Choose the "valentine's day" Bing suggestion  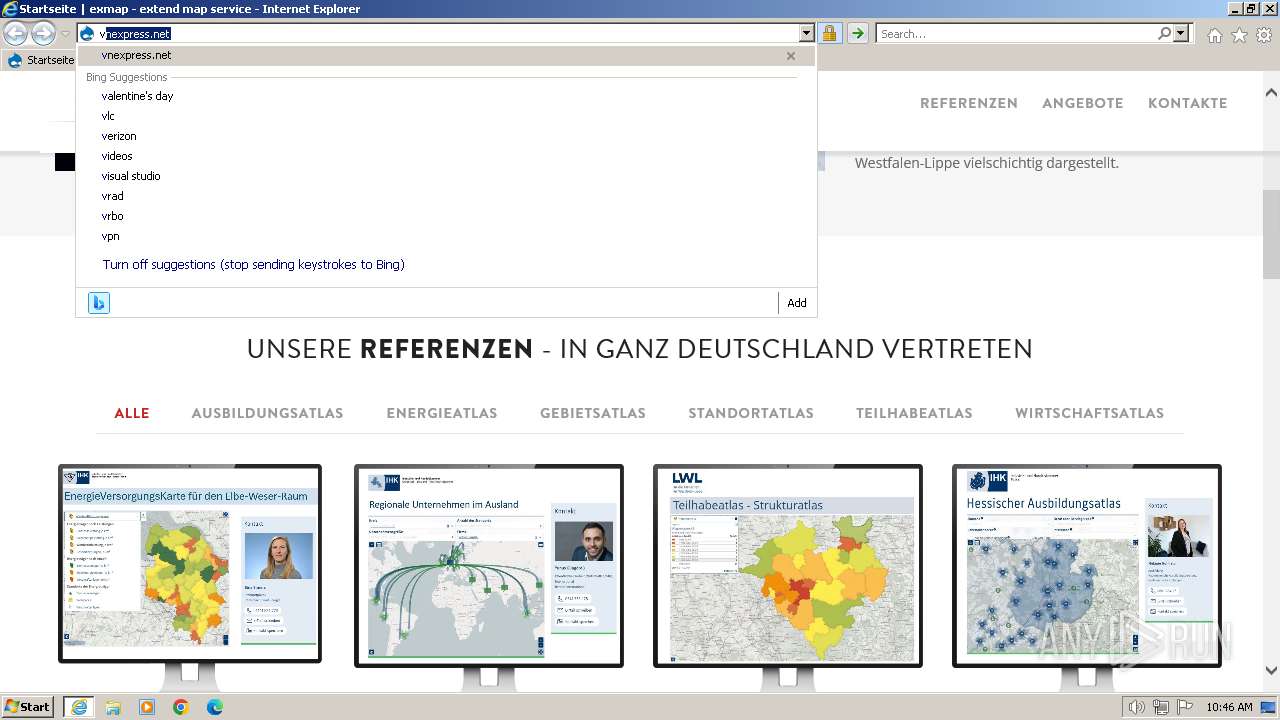pyautogui.click(x=137, y=96)
